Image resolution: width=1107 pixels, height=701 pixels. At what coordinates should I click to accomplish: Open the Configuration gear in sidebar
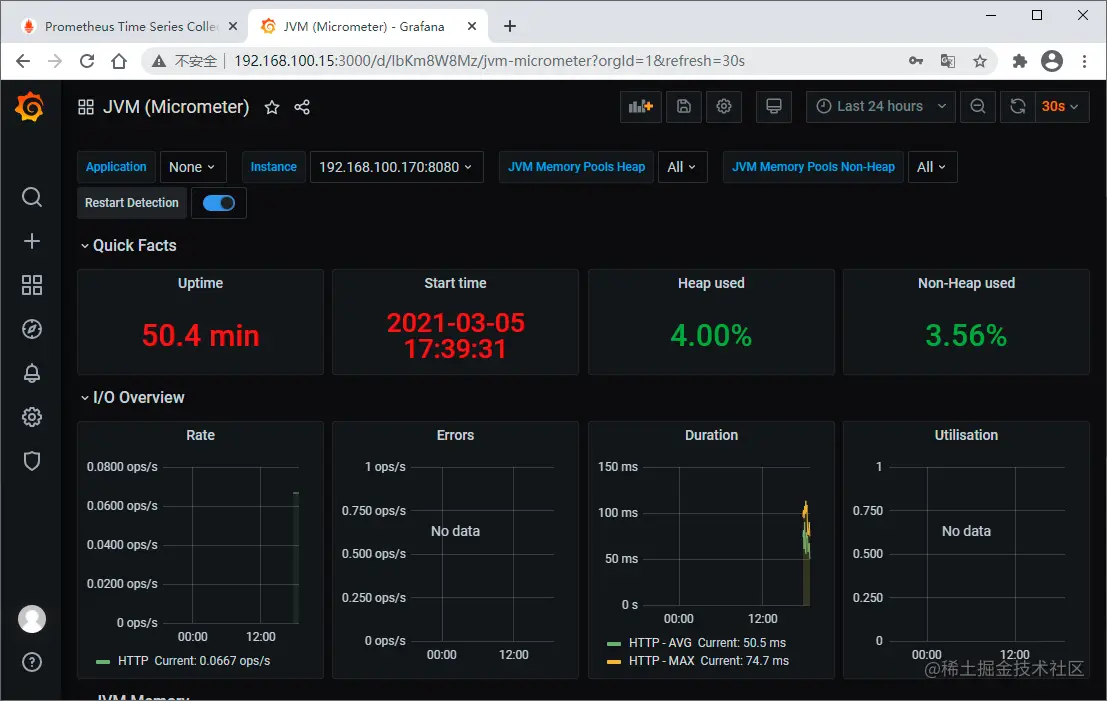[x=32, y=417]
